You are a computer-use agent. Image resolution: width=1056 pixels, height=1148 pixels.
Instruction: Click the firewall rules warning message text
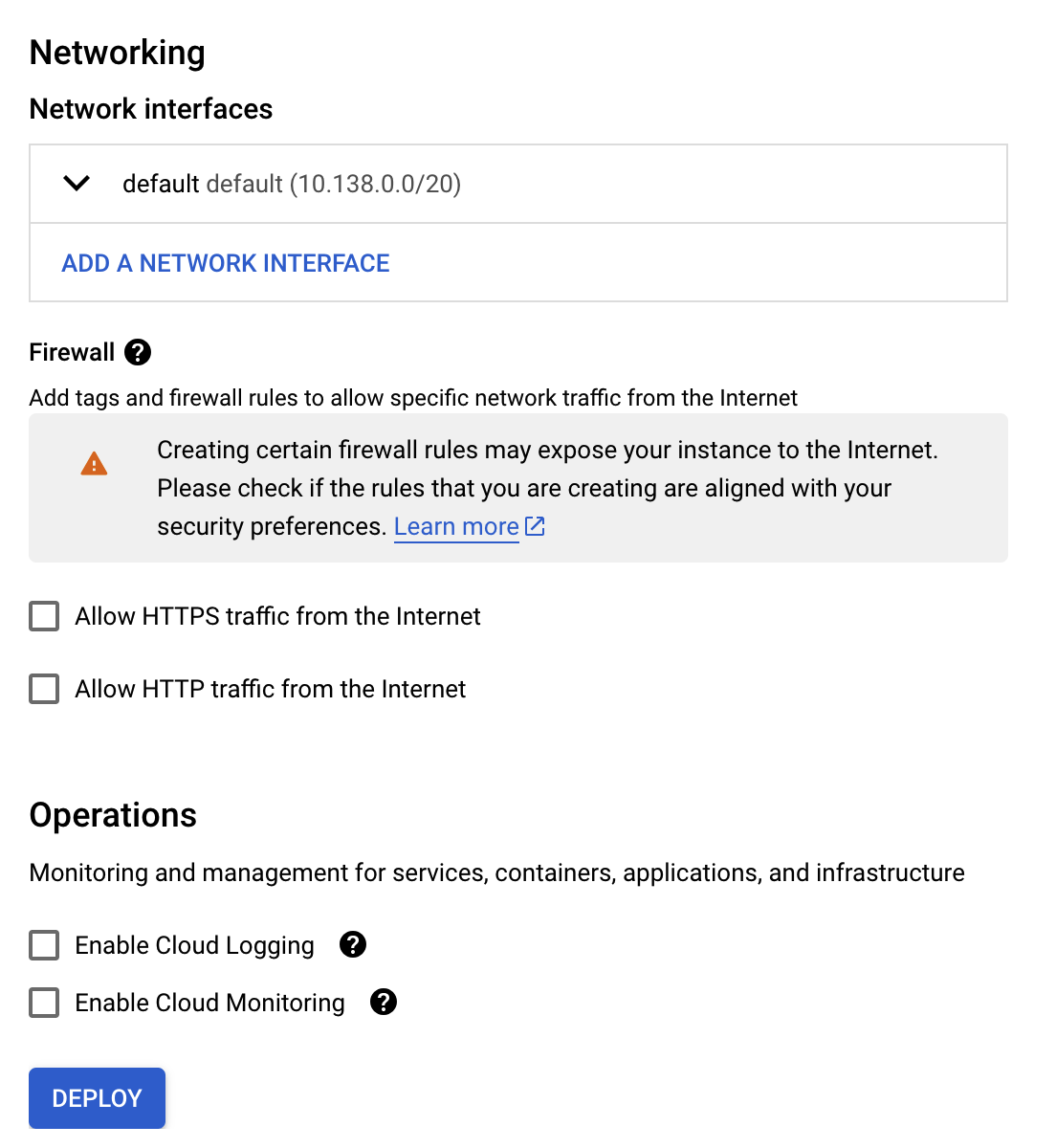(547, 488)
